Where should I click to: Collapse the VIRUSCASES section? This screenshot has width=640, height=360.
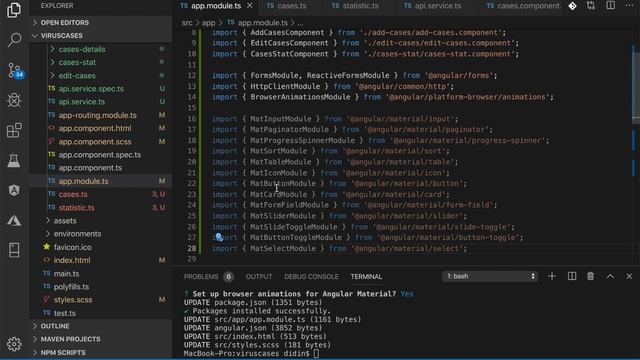coord(100,36)
